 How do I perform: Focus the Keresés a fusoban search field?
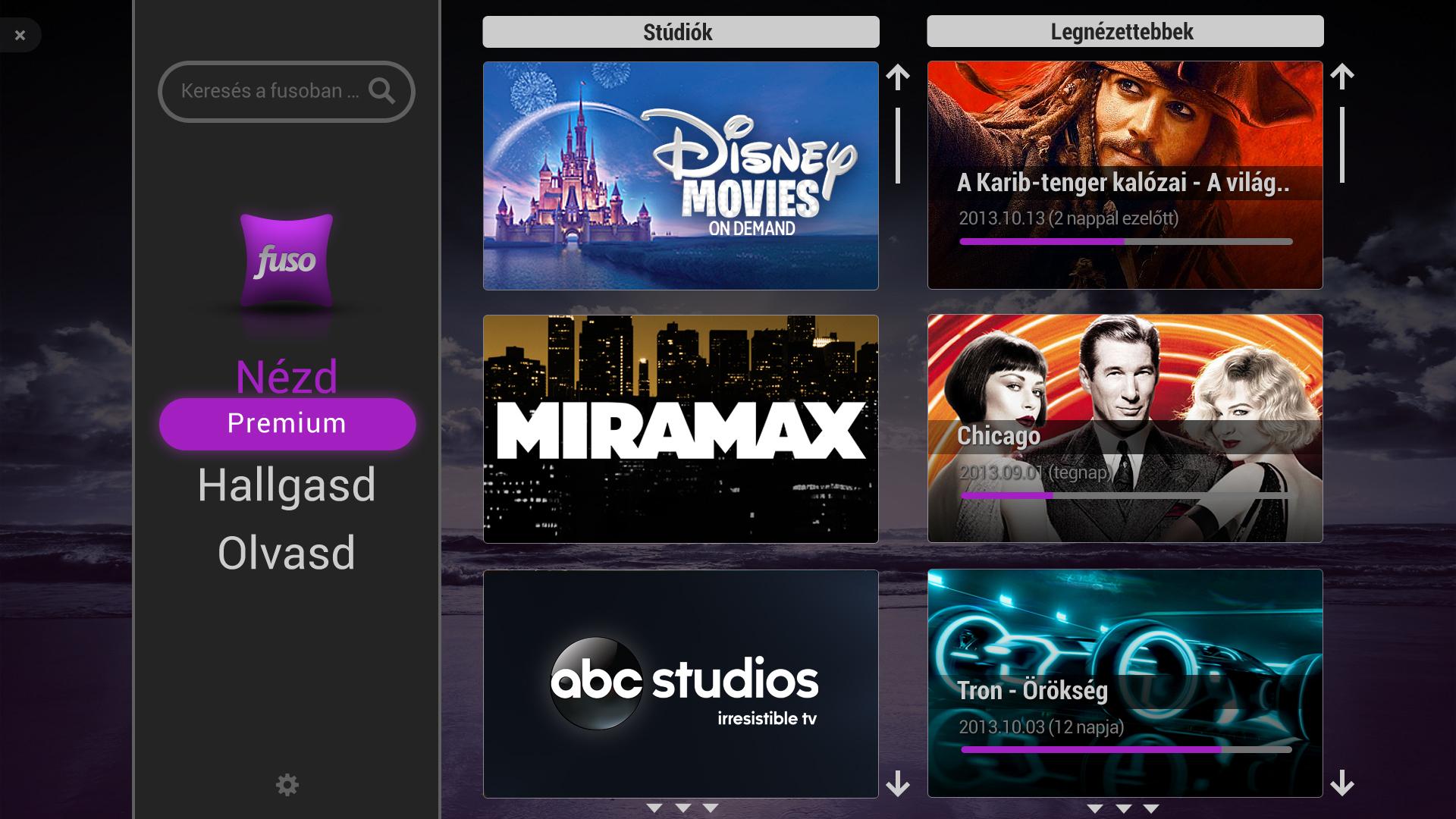(x=269, y=91)
